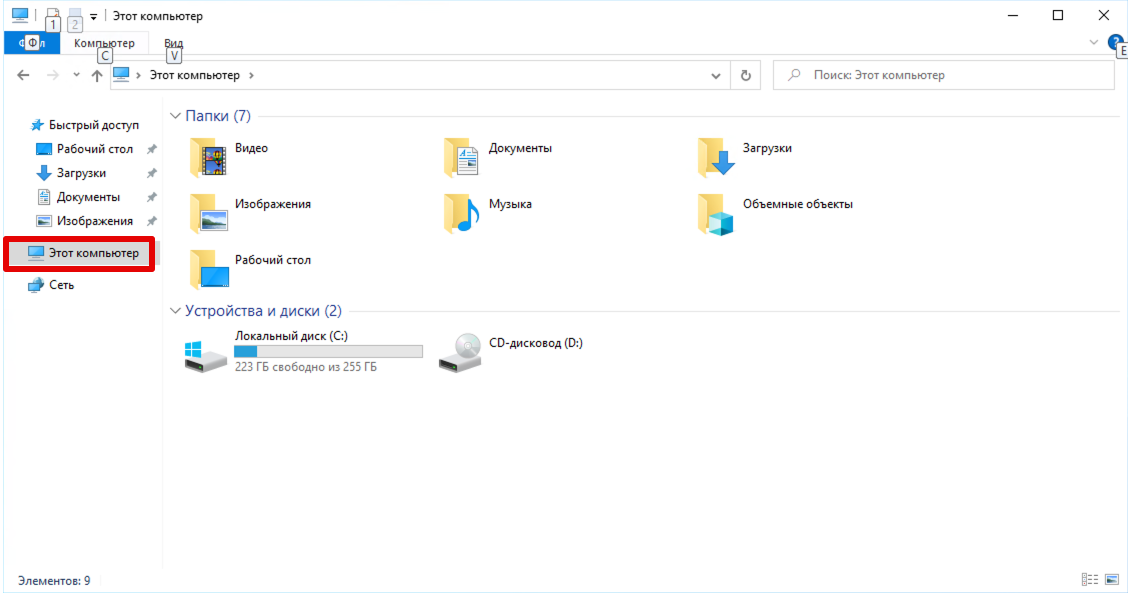The height and width of the screenshot is (593, 1128).
Task: Unpin Рабочий стол from Quick Access
Action: [x=153, y=148]
